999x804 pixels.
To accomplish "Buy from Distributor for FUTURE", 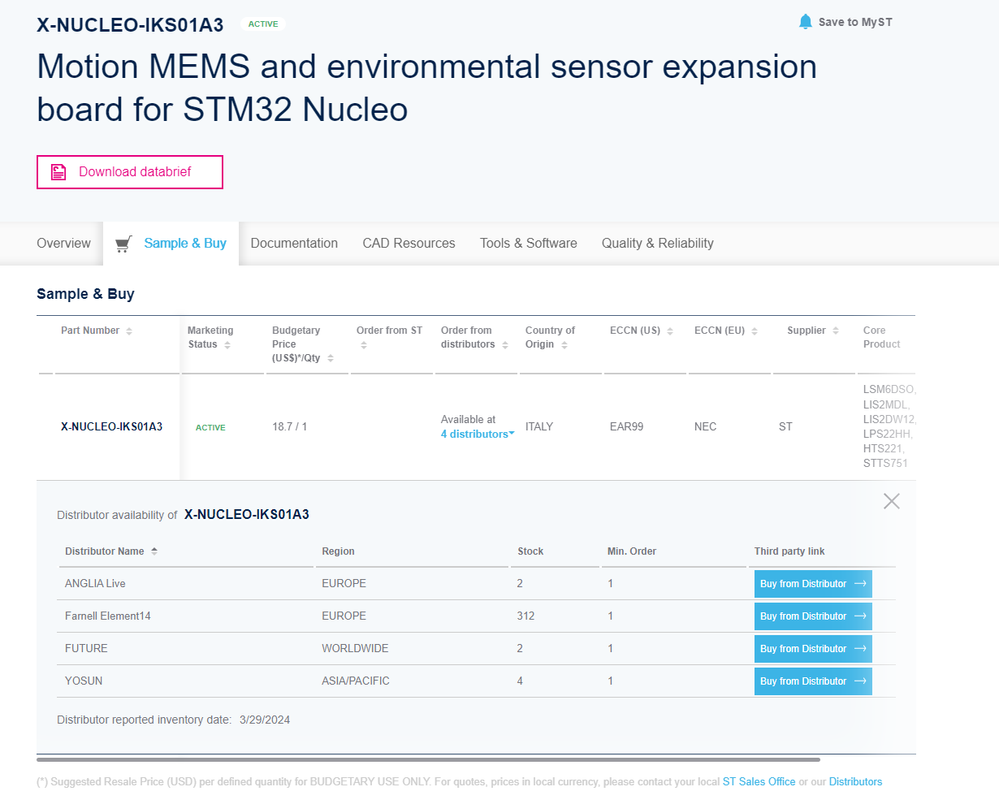I will tap(813, 649).
